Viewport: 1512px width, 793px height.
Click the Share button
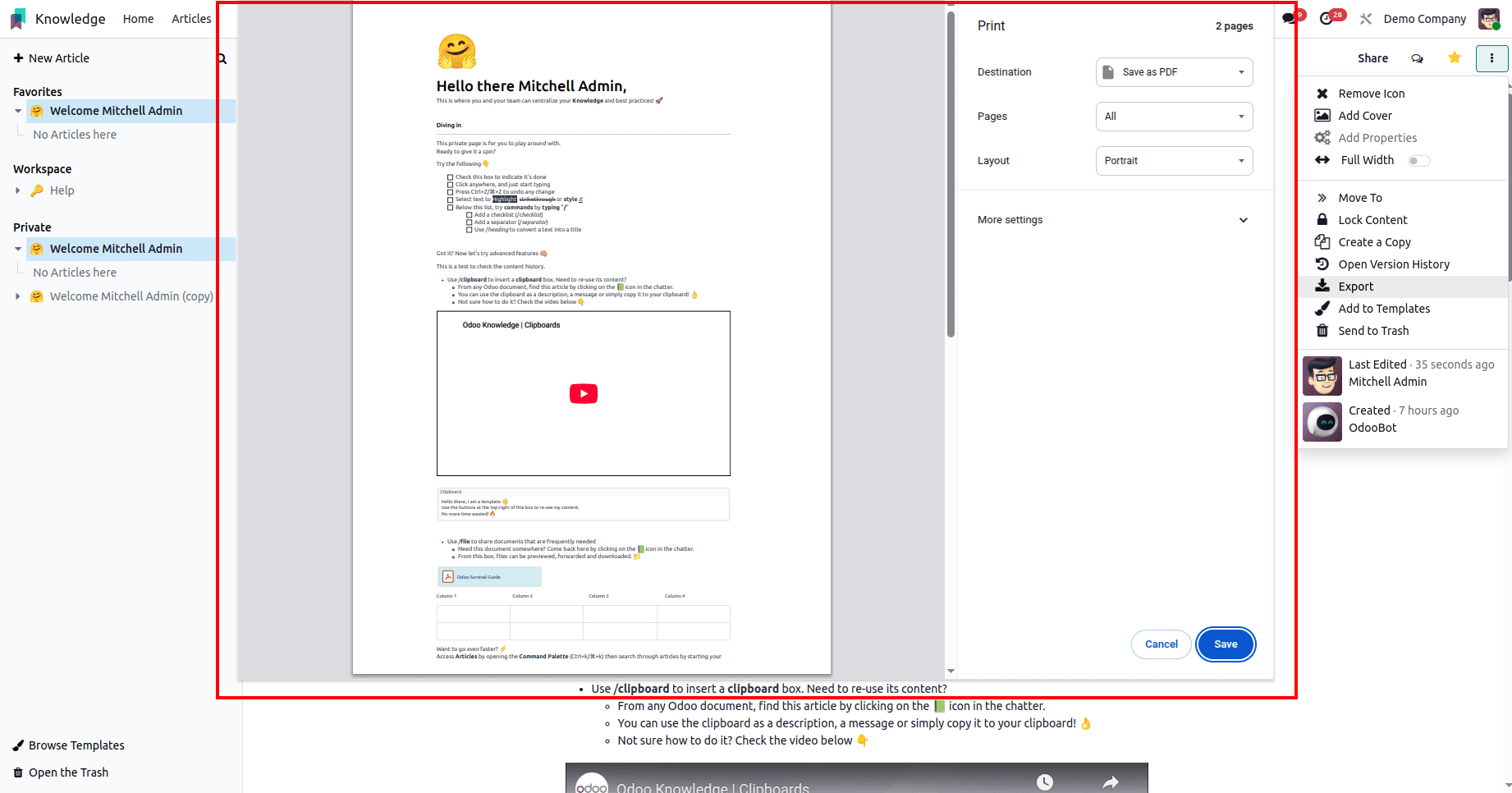[x=1372, y=58]
